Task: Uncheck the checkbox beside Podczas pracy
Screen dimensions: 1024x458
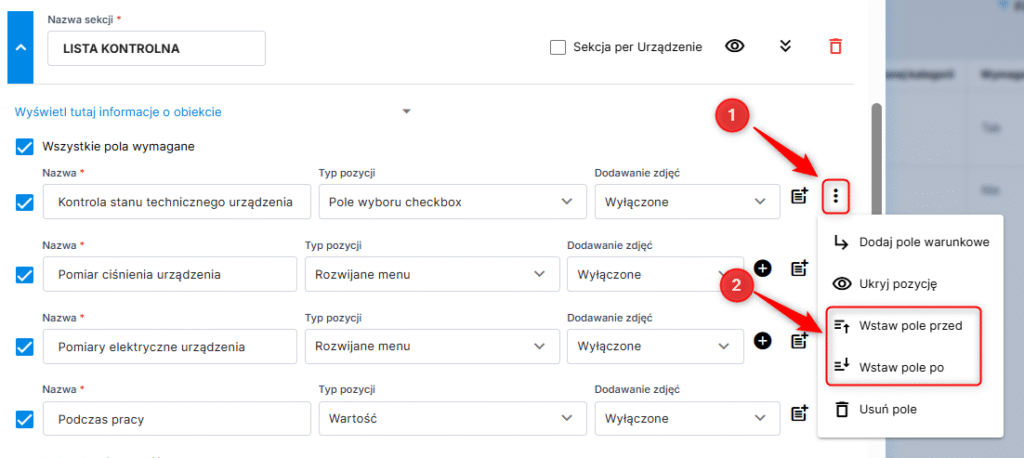Action: click(24, 419)
